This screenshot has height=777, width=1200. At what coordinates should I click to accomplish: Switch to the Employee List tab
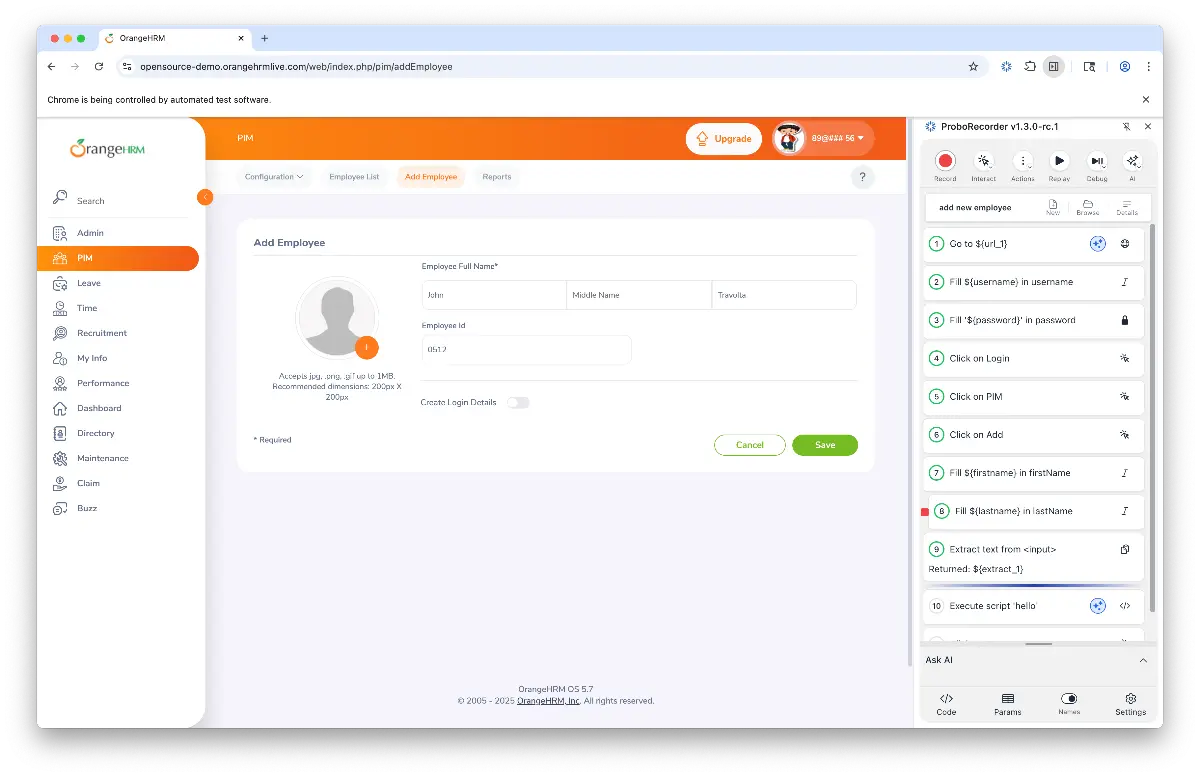[x=354, y=177]
